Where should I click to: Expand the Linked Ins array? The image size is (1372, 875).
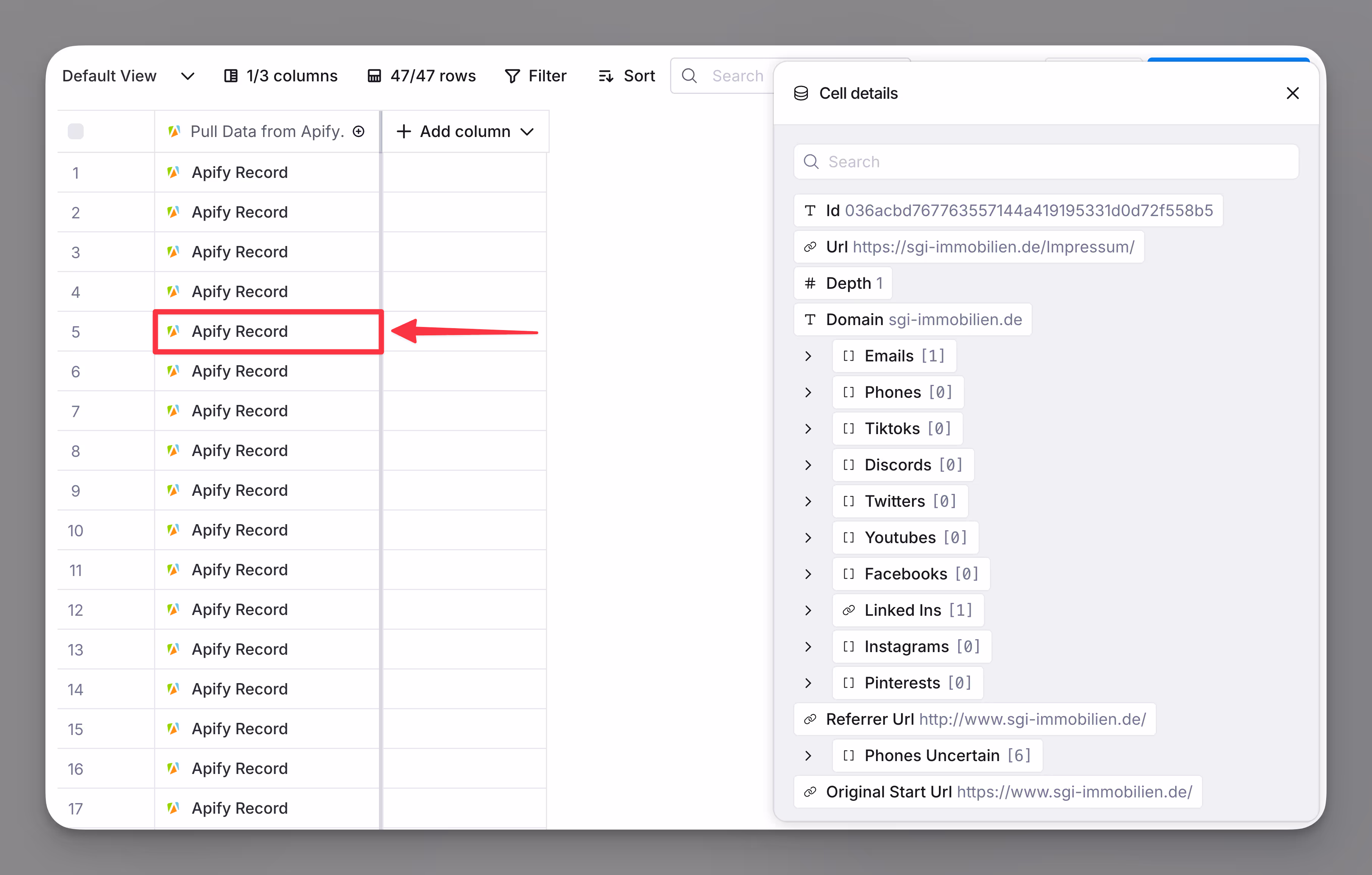click(x=808, y=610)
